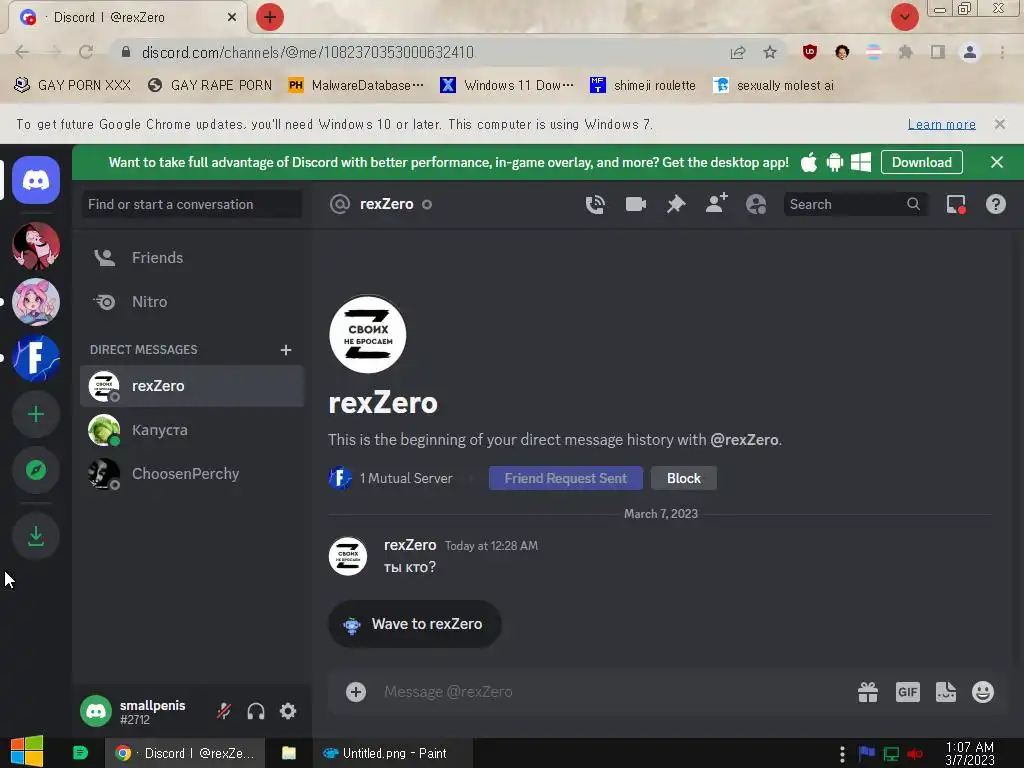The width and height of the screenshot is (1024, 768).
Task: Block rexZero
Action: tap(684, 478)
